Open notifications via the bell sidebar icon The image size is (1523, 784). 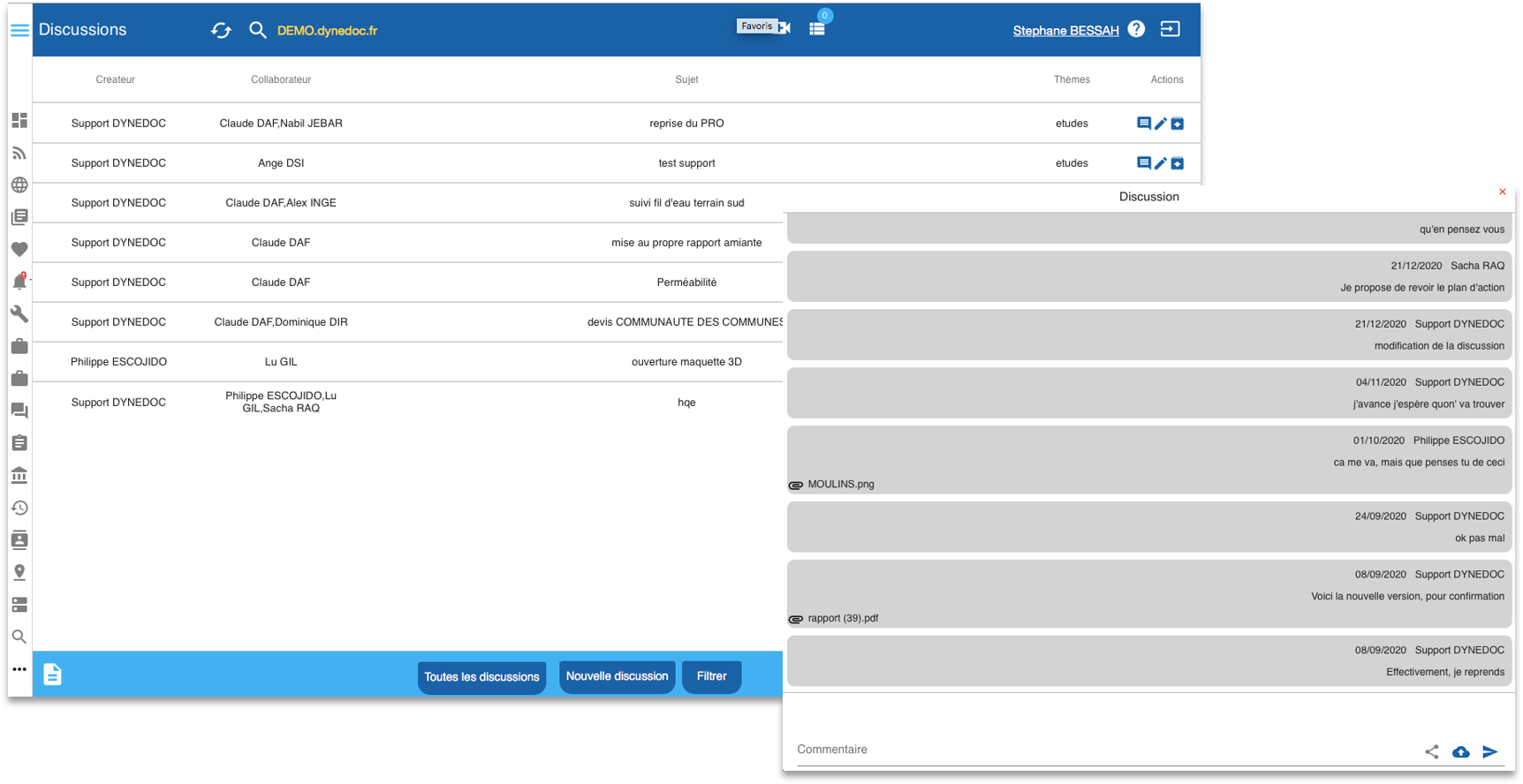pyautogui.click(x=19, y=282)
